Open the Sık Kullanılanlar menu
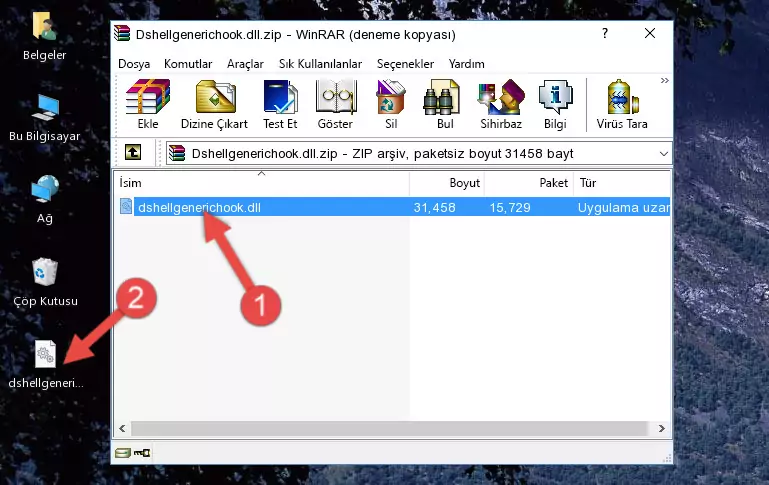The height and width of the screenshot is (485, 769). (320, 64)
